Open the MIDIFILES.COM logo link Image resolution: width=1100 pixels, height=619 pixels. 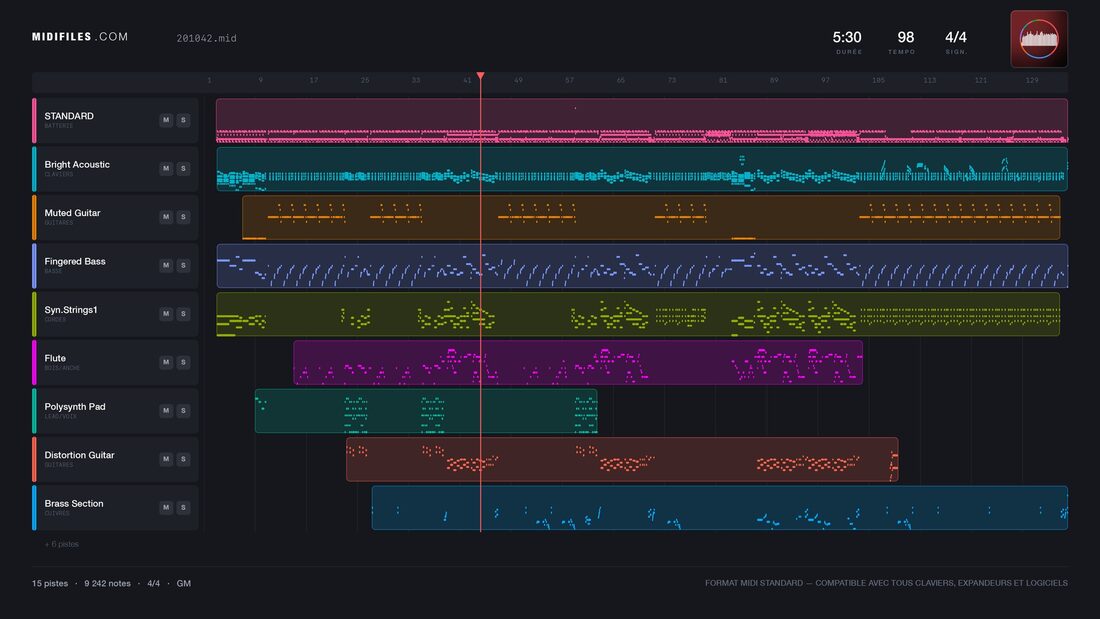pos(80,36)
